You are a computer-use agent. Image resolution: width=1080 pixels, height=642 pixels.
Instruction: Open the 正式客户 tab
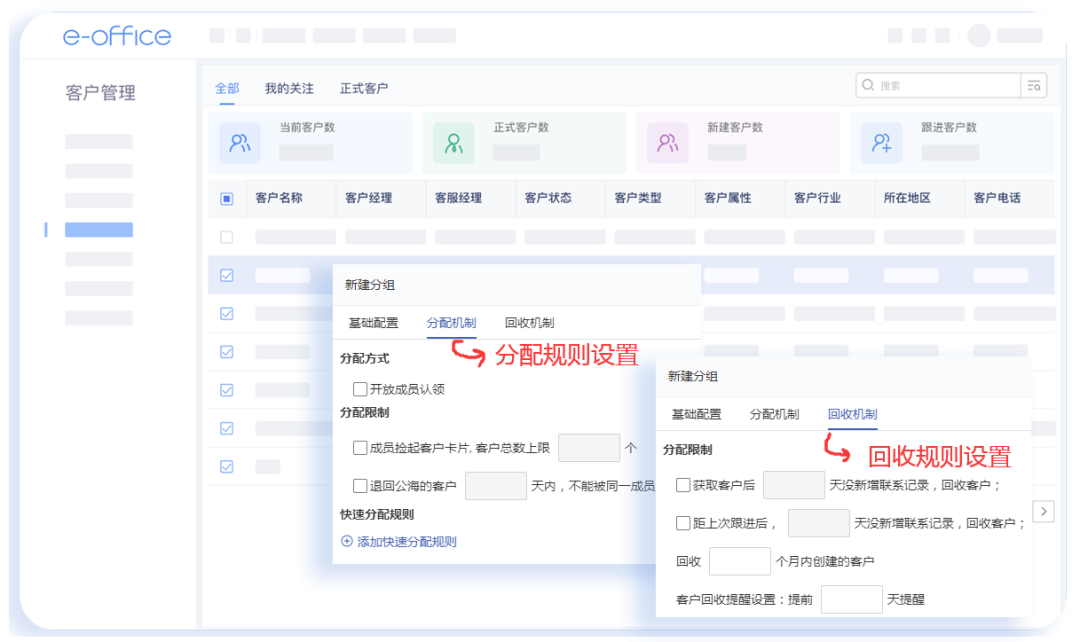click(366, 88)
